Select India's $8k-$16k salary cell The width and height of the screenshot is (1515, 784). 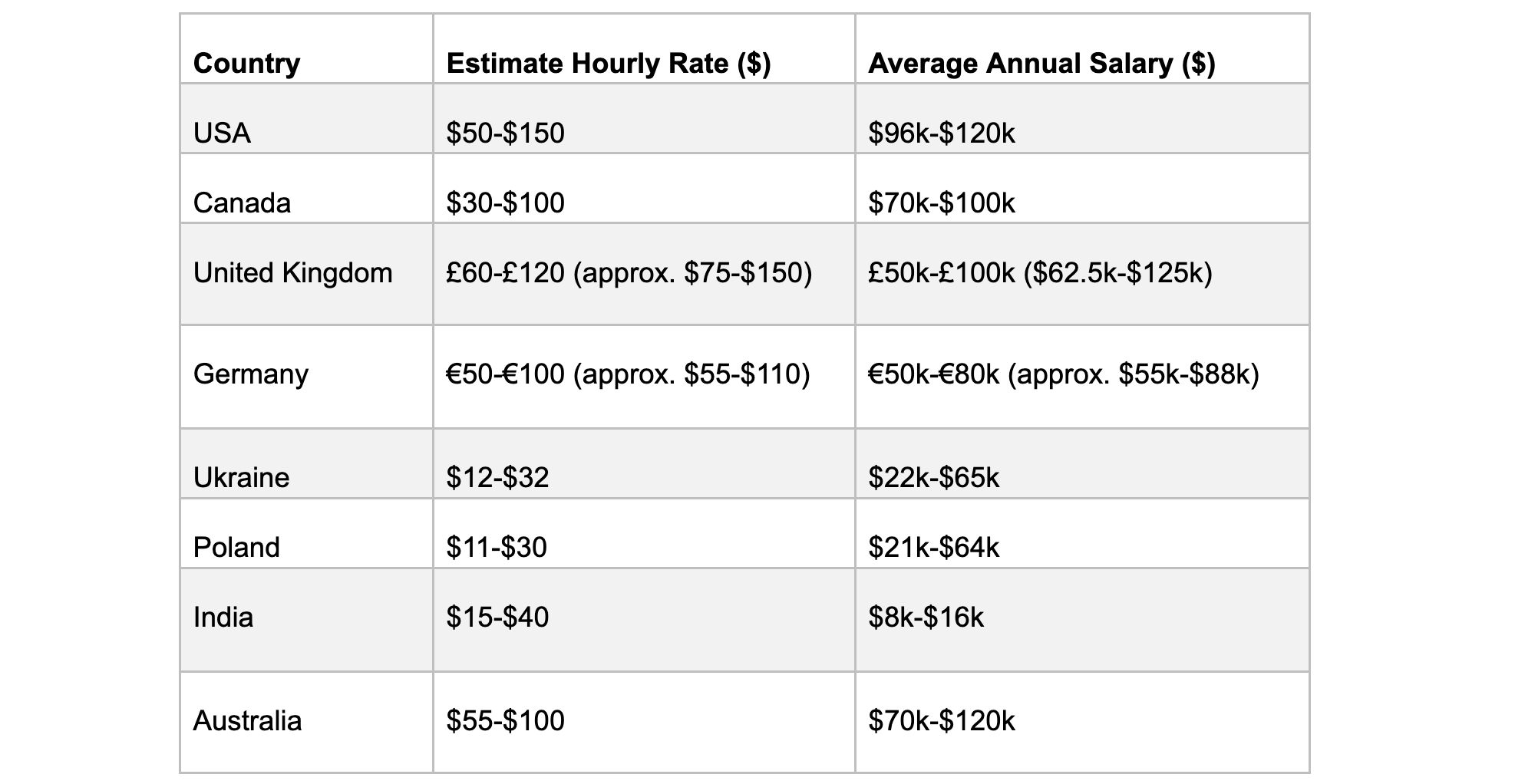tap(1082, 620)
